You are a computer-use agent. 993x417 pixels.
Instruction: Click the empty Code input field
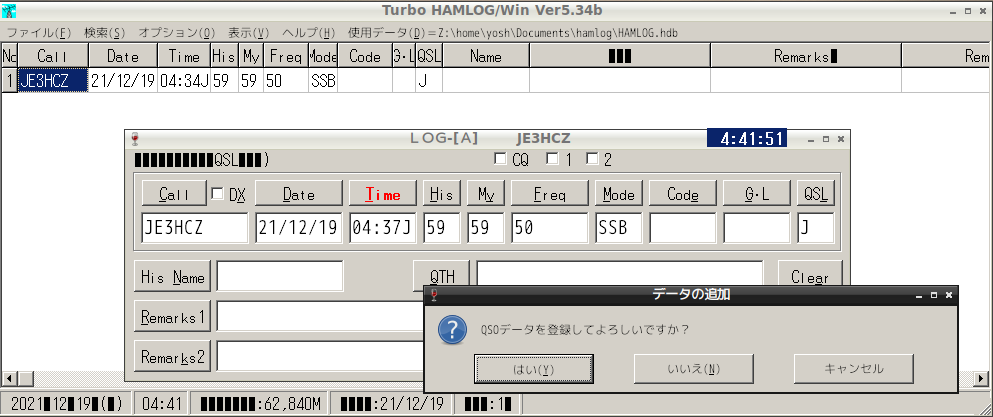(683, 228)
